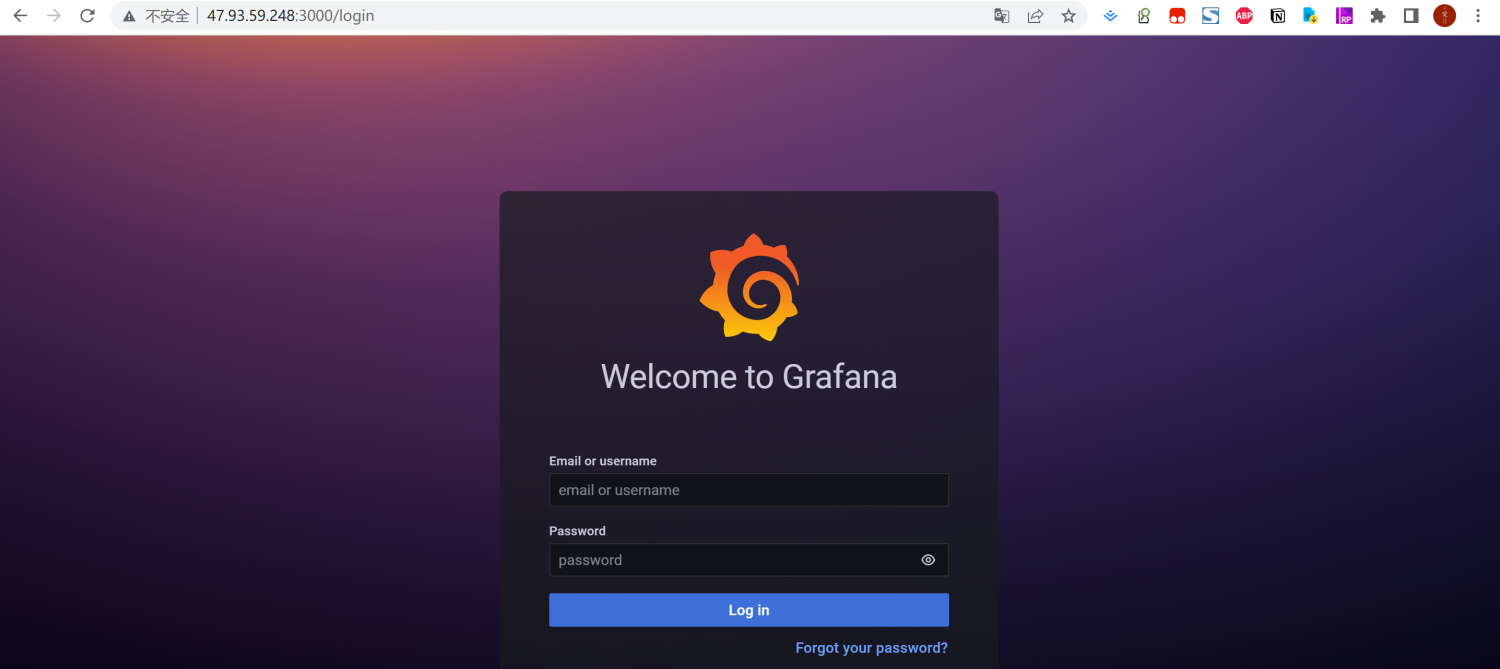Open the blue double-chevron extension
1500x669 pixels.
click(1110, 16)
